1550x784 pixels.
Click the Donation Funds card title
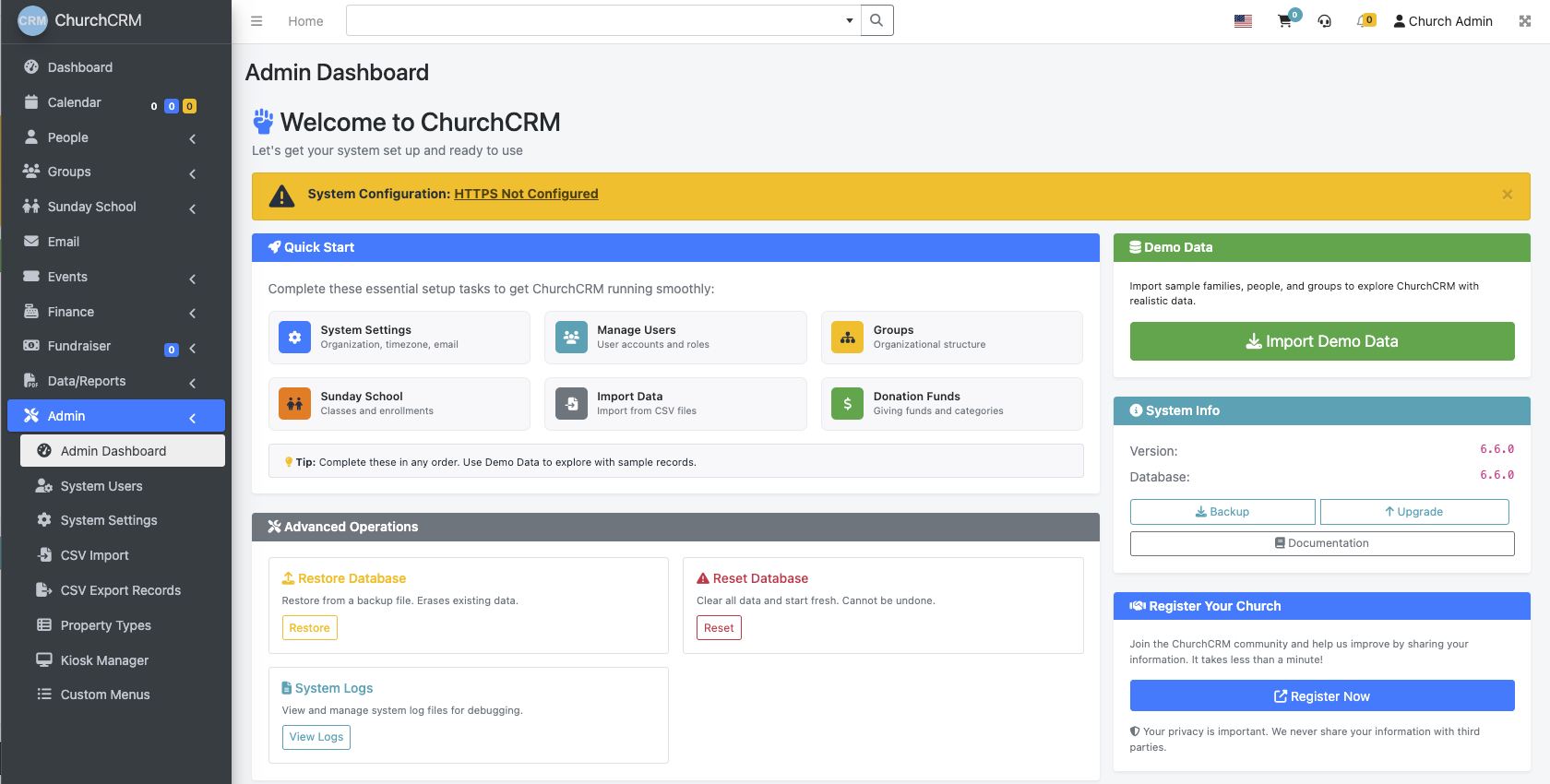click(917, 397)
